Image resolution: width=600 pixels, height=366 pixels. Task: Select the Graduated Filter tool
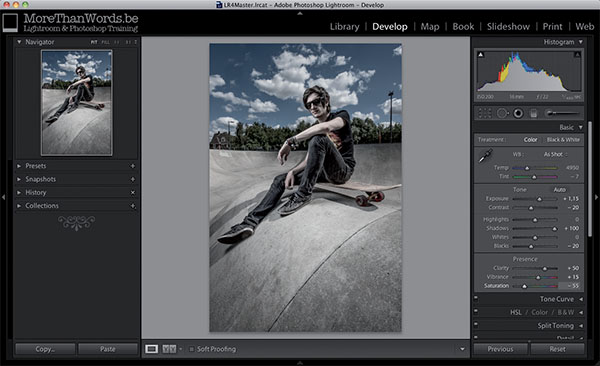click(x=534, y=113)
